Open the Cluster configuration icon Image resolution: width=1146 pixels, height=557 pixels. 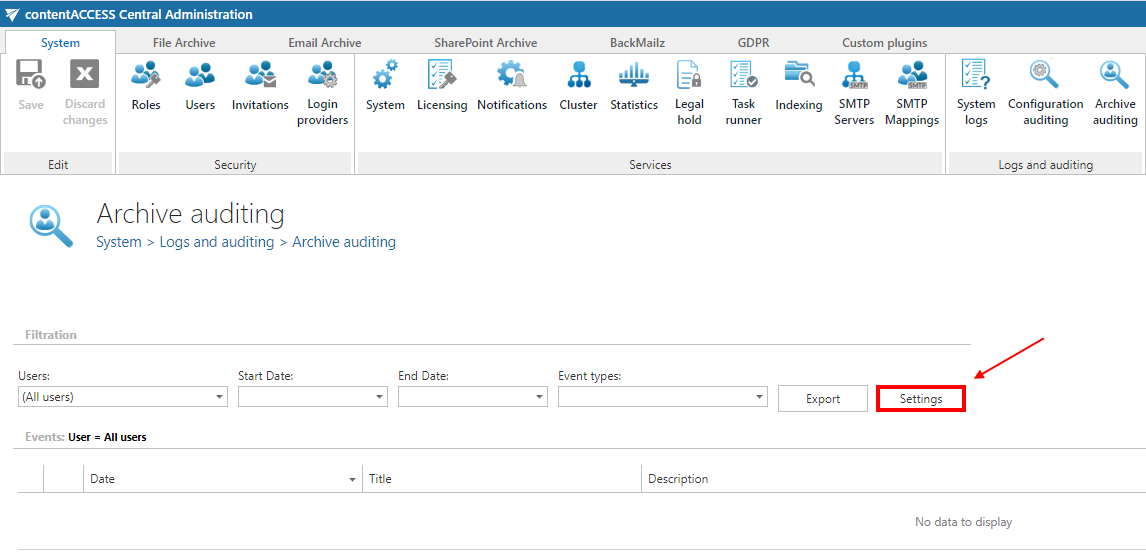tap(578, 86)
